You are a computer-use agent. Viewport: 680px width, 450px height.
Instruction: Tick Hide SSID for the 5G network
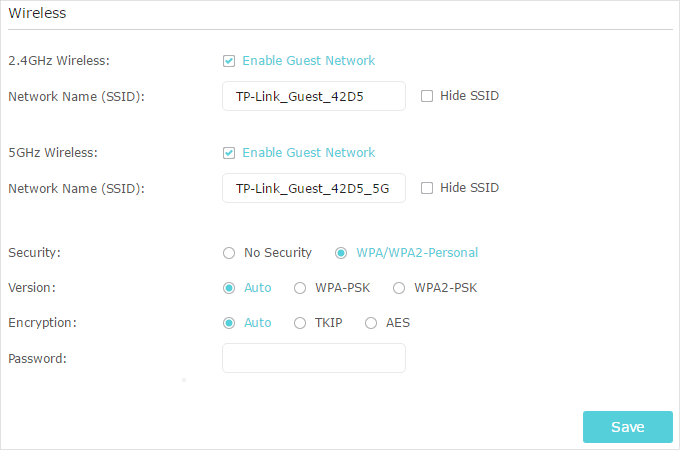[x=427, y=188]
